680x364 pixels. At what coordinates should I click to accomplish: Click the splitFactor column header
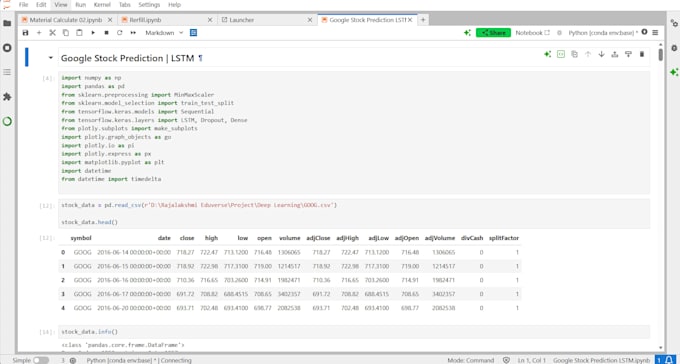503,238
